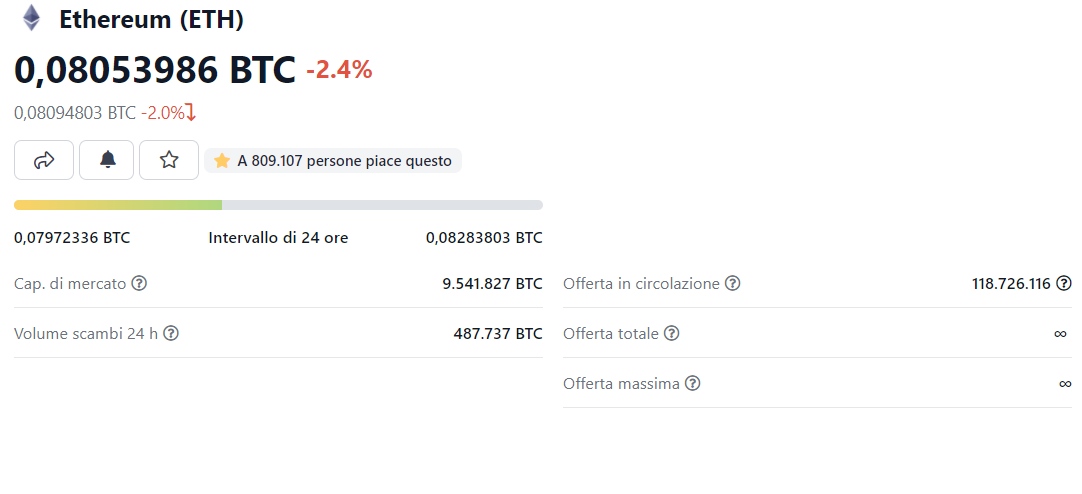Viewport: 1082px width, 494px height.
Task: Click the share arrow button
Action: coord(43,160)
